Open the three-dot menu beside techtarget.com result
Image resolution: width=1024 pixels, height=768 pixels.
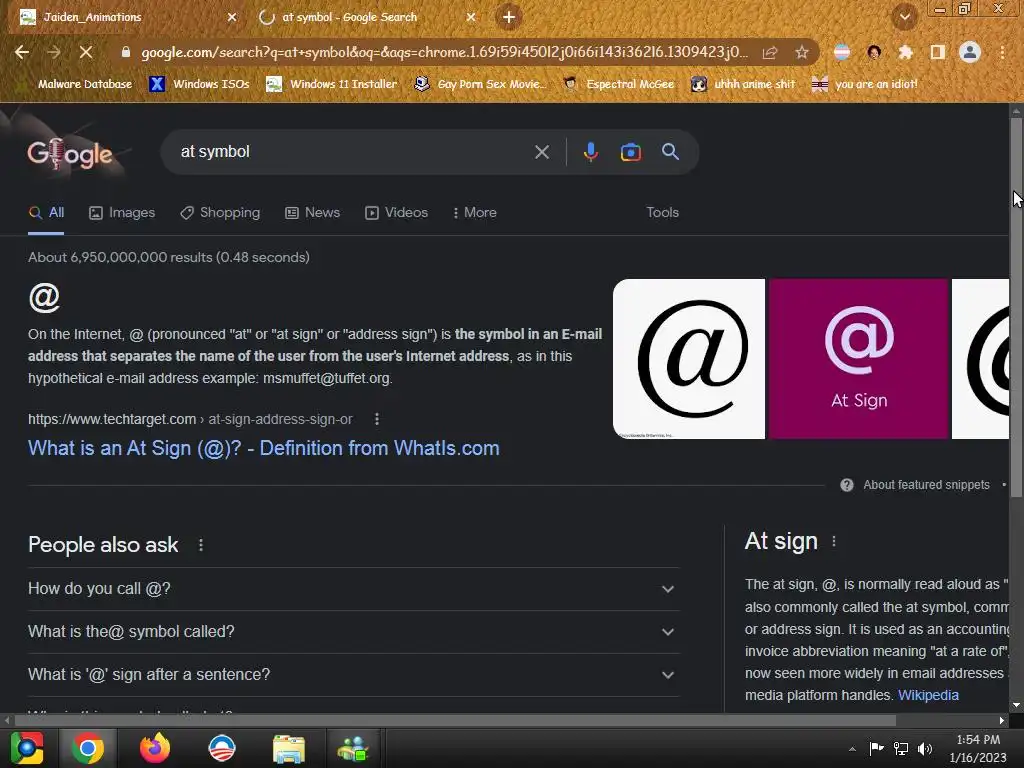tap(377, 419)
